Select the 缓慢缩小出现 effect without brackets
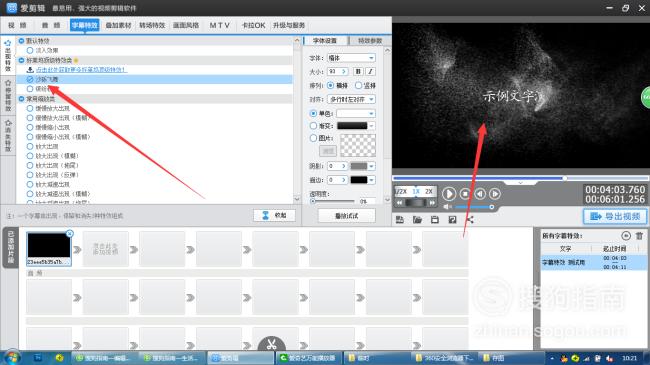The image size is (650, 365). coord(30,127)
